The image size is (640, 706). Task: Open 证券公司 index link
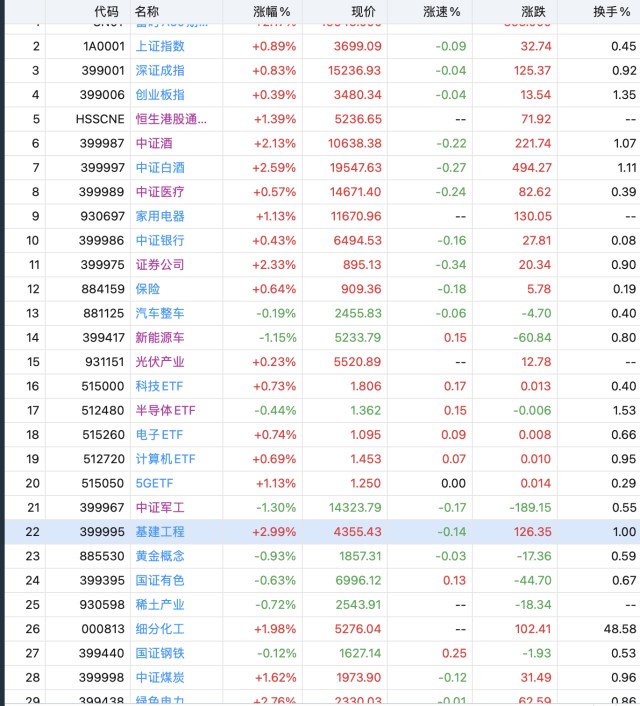click(x=160, y=265)
